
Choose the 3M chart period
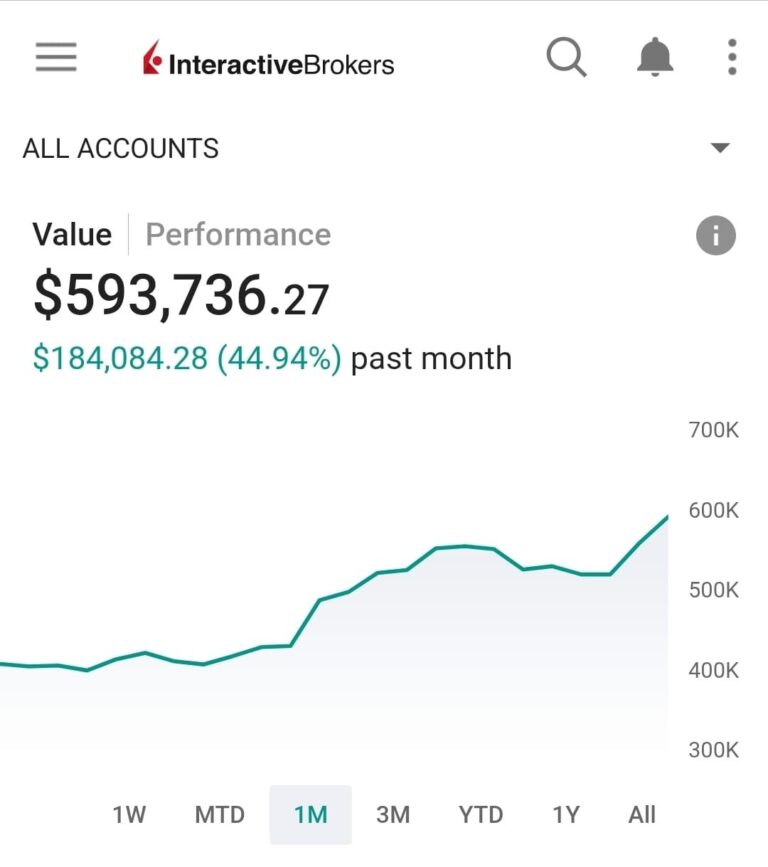tap(393, 815)
